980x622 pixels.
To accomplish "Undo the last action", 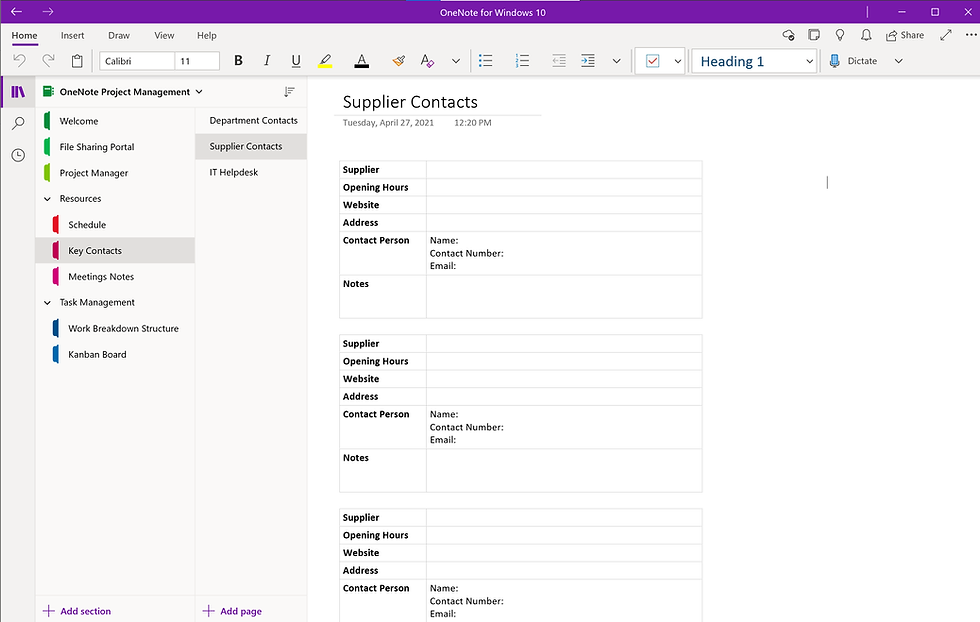I will [19, 61].
